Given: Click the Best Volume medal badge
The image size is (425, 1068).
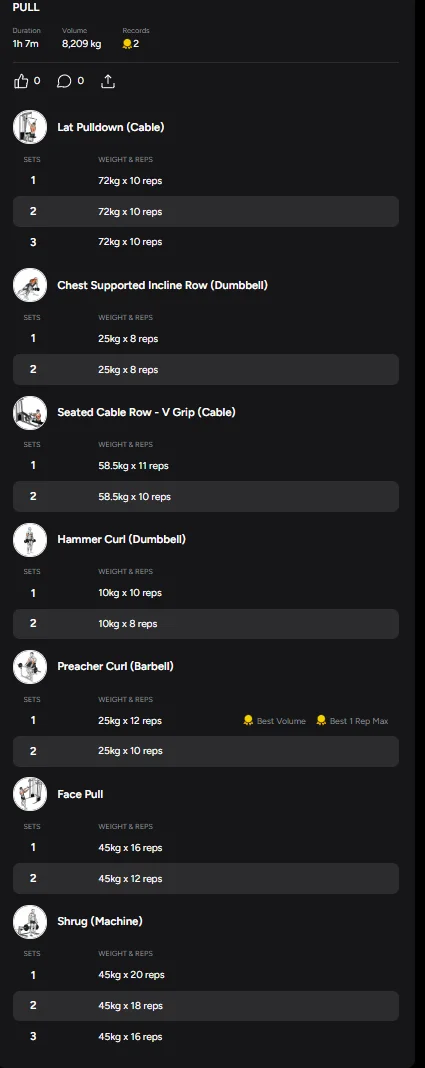Looking at the screenshot, I should 274,721.
